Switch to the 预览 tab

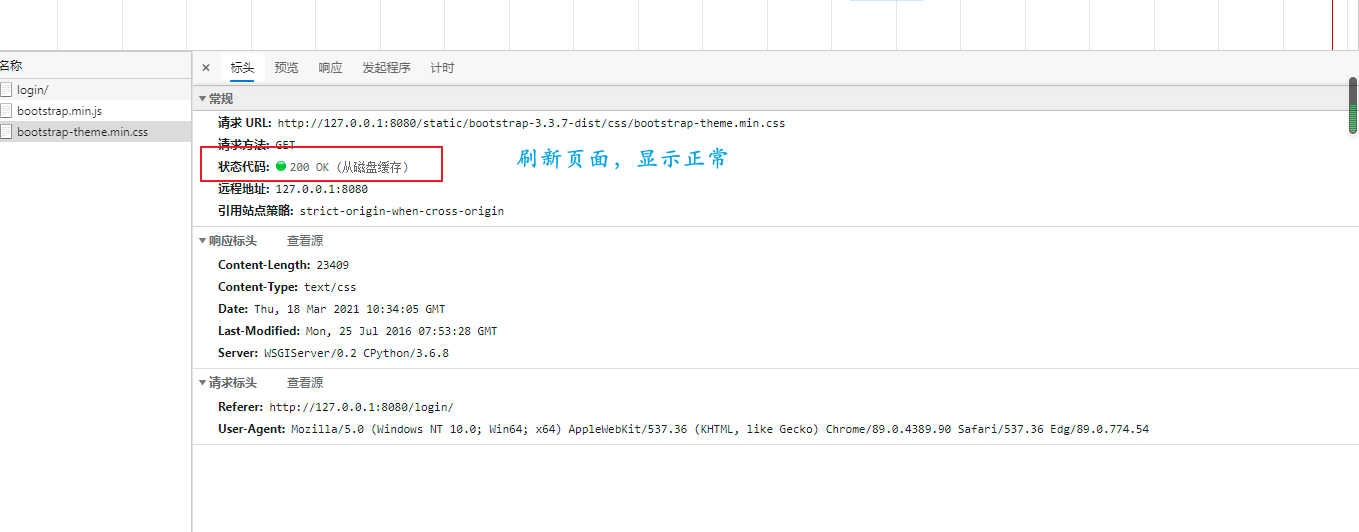coord(286,68)
